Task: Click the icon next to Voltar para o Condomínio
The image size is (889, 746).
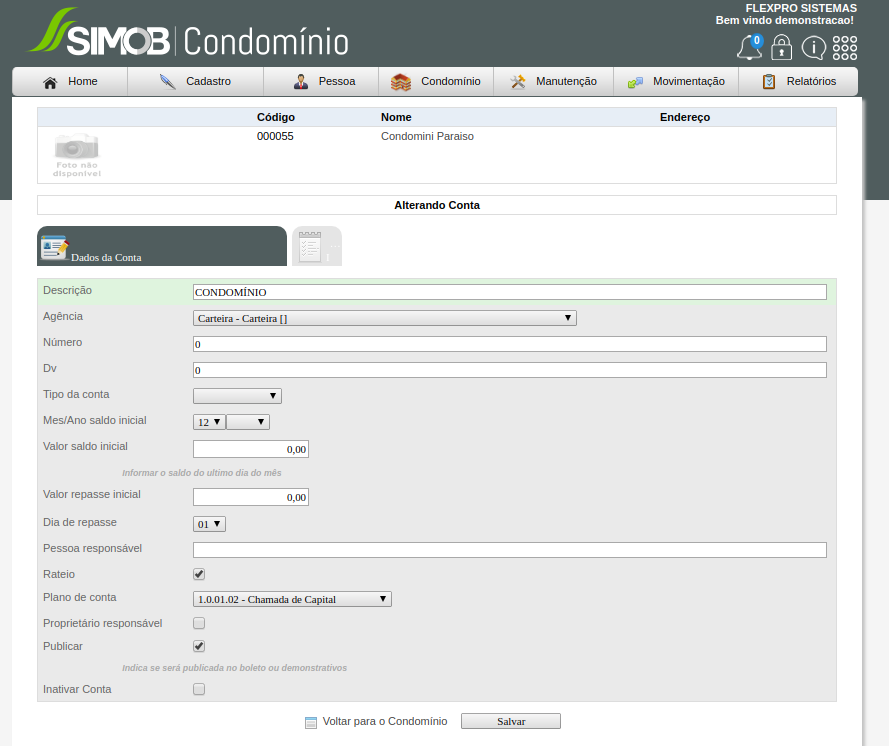Action: click(311, 722)
